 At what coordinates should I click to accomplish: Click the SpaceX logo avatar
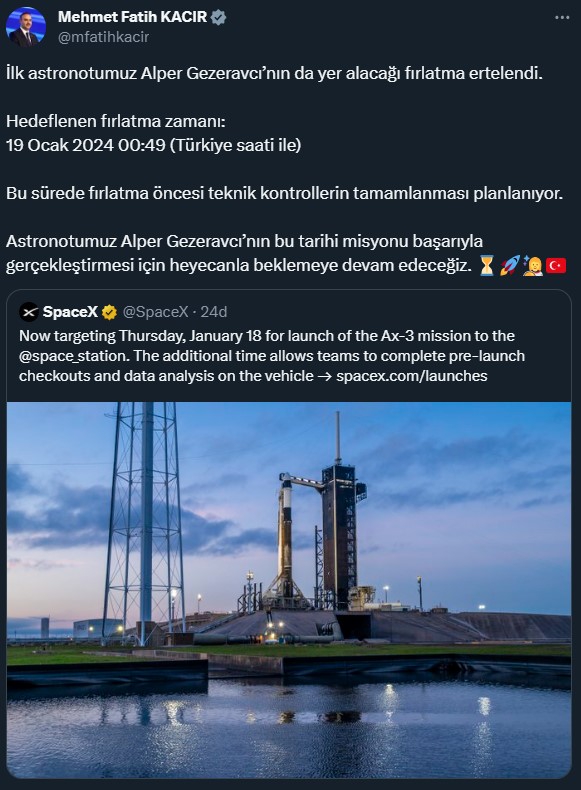pos(29,312)
